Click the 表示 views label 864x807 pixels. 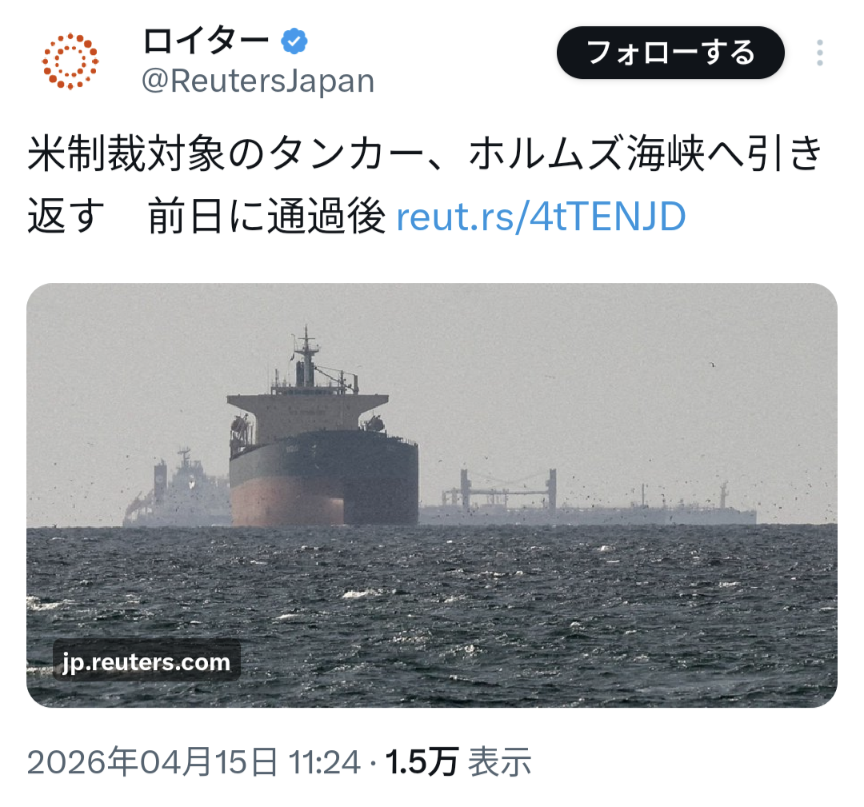click(499, 762)
